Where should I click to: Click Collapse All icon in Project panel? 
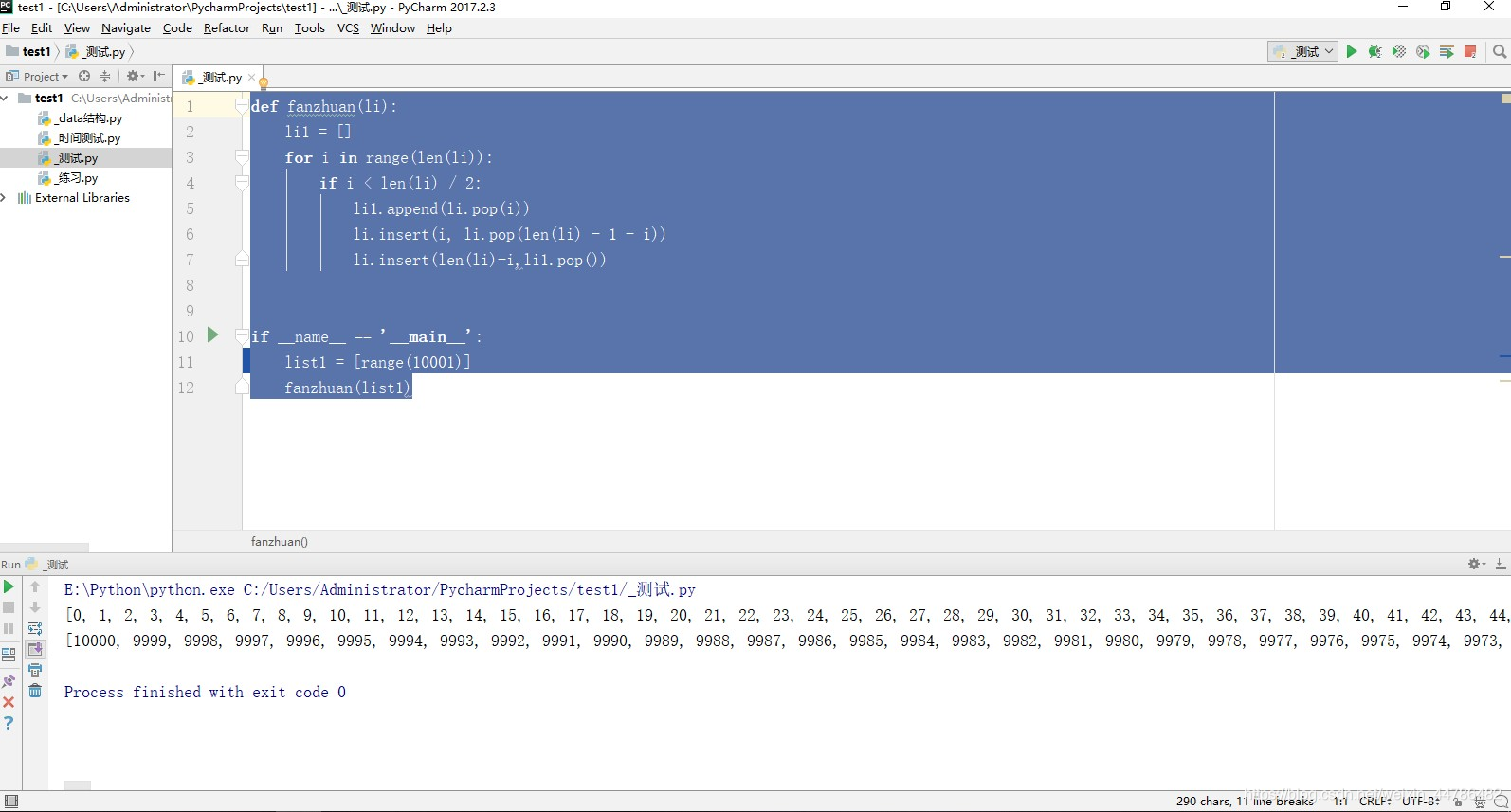pyautogui.click(x=104, y=76)
